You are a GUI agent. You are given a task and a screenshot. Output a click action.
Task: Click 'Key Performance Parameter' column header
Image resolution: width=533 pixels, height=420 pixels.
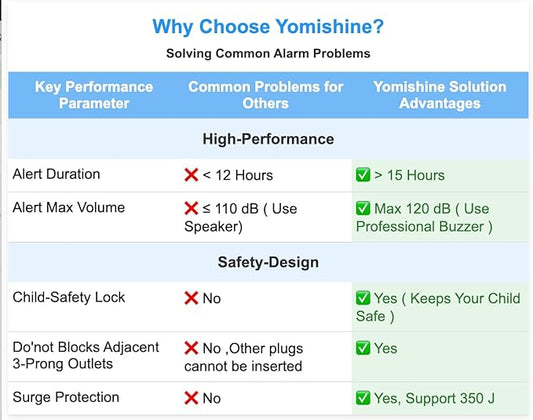tap(94, 95)
